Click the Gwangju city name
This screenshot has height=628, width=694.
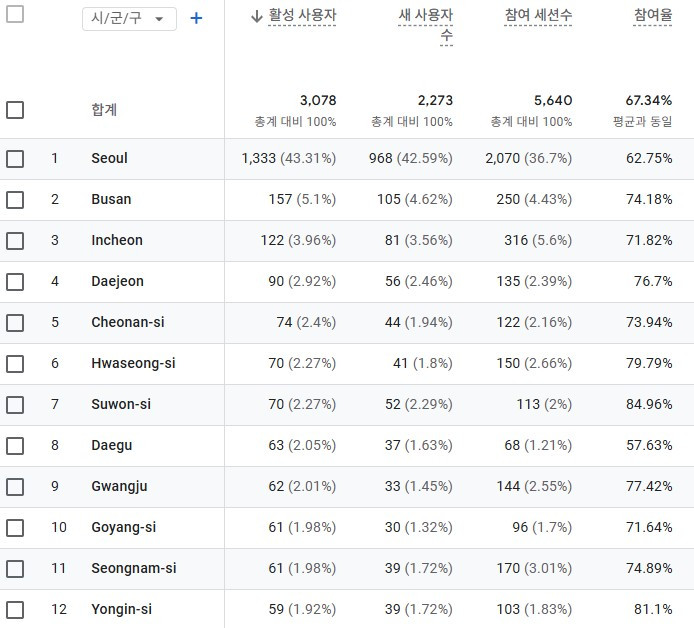[119, 486]
